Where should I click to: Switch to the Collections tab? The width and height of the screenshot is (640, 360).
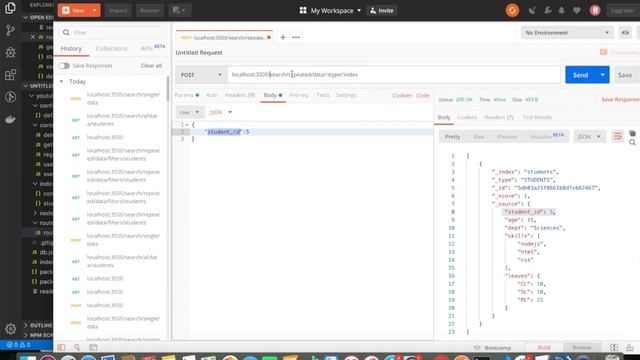[111, 49]
